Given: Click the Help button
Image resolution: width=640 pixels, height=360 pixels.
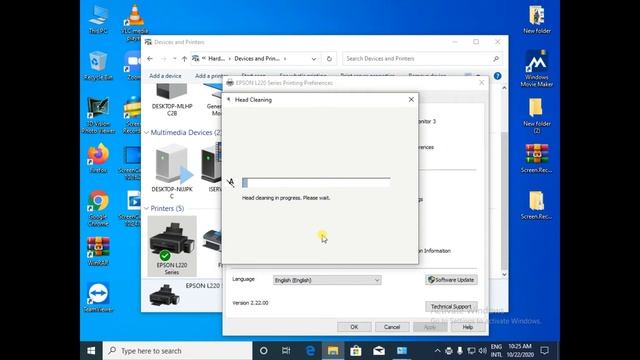Looking at the screenshot, I should tap(468, 327).
